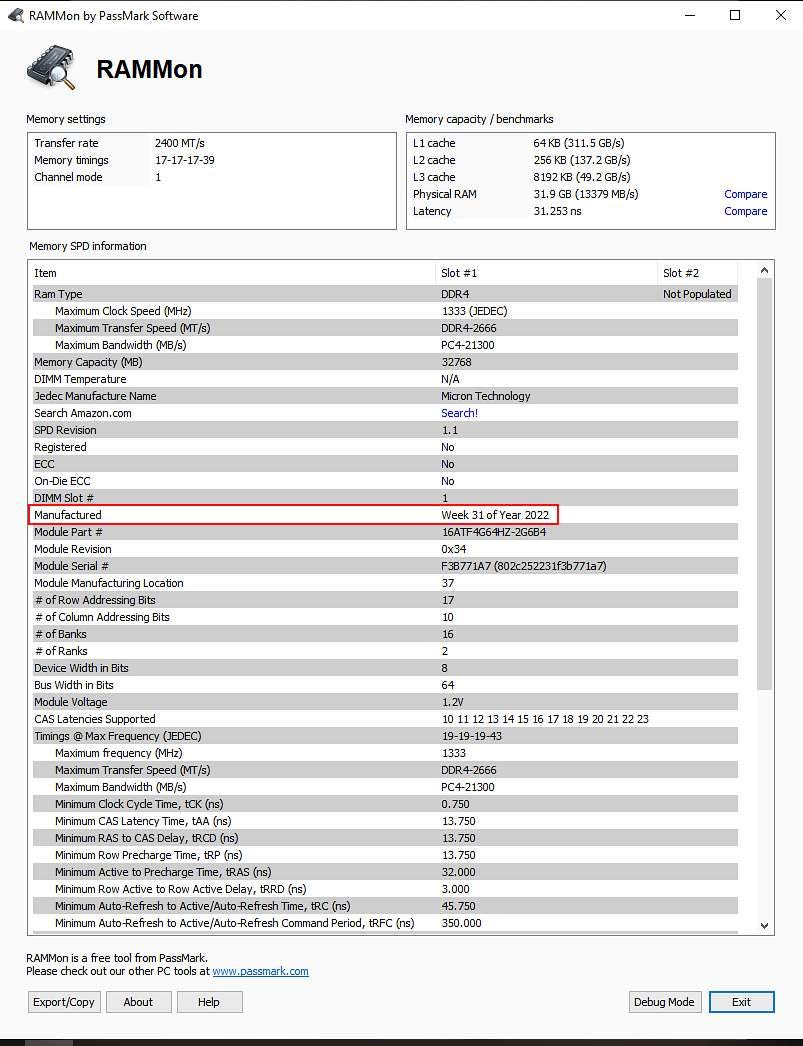Minimize the RAMMon window
The image size is (803, 1046).
[690, 15]
